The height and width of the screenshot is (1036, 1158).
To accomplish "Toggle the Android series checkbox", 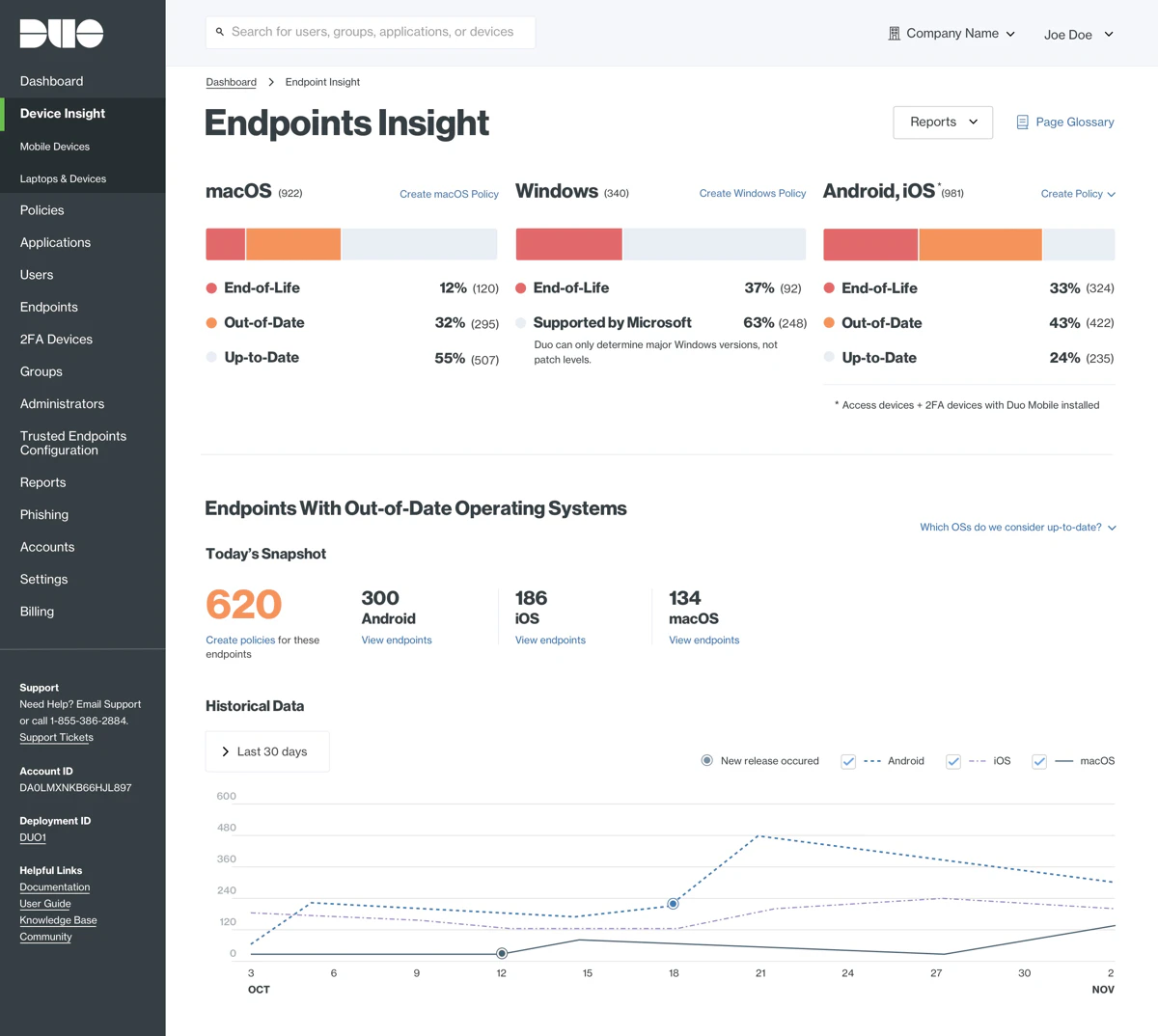I will pyautogui.click(x=848, y=761).
